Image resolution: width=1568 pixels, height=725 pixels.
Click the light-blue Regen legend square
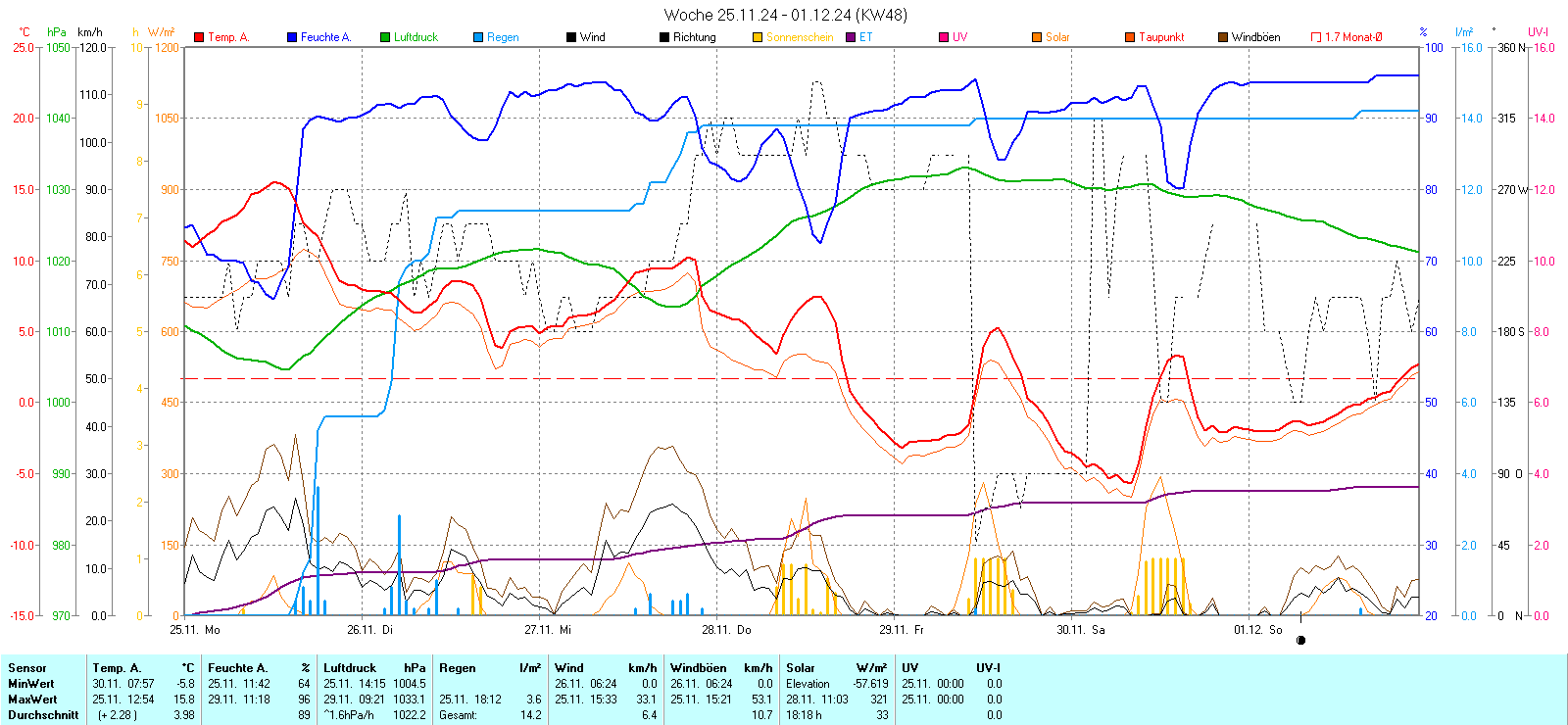(478, 37)
